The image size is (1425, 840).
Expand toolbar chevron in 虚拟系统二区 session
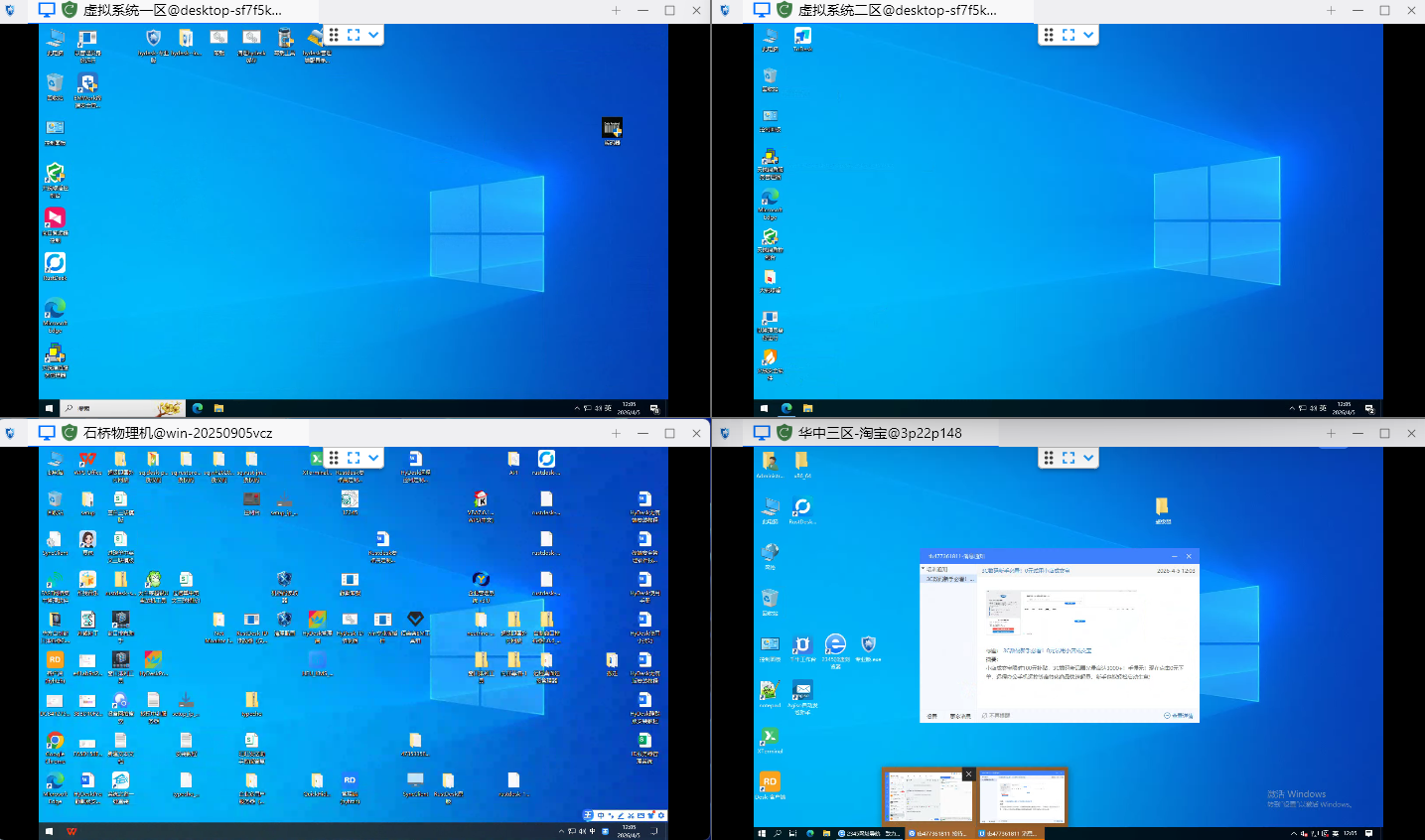(1088, 35)
